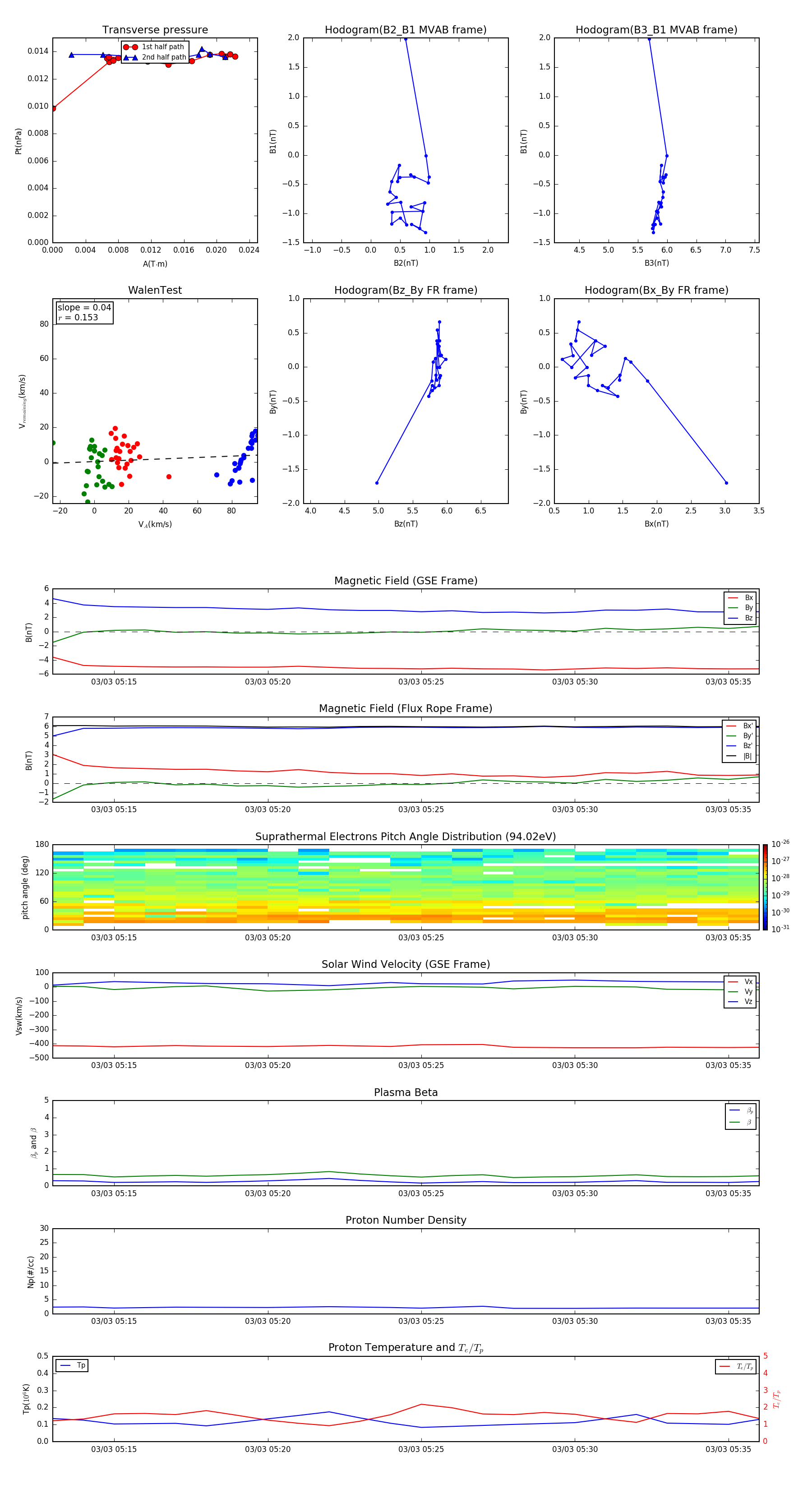
Task: Click the 'Hodogram(Bx_By FR frame)' title
Action: click(656, 290)
